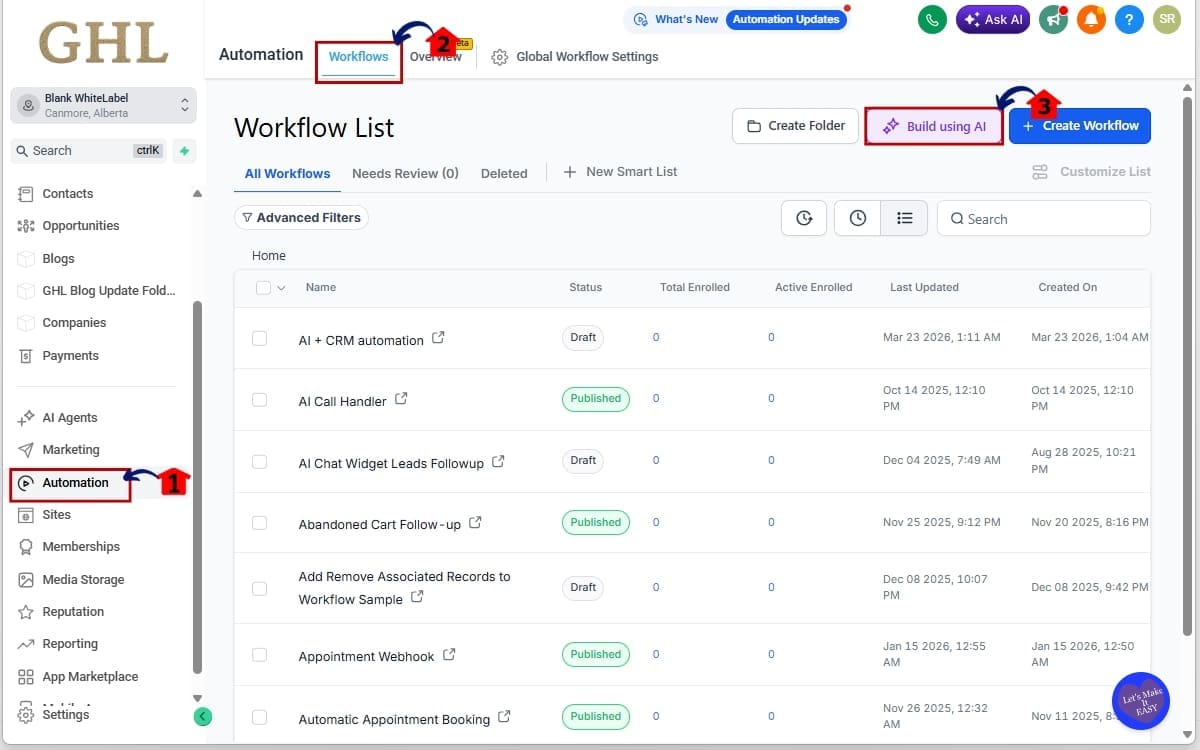This screenshot has width=1200, height=750.
Task: Switch to the list view icon
Action: [x=905, y=217]
